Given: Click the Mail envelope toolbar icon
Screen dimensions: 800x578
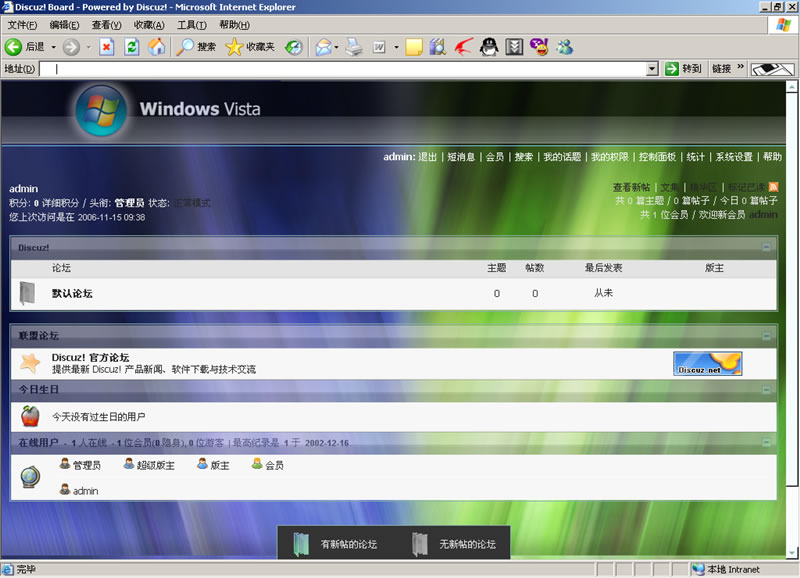Looking at the screenshot, I should pyautogui.click(x=323, y=47).
